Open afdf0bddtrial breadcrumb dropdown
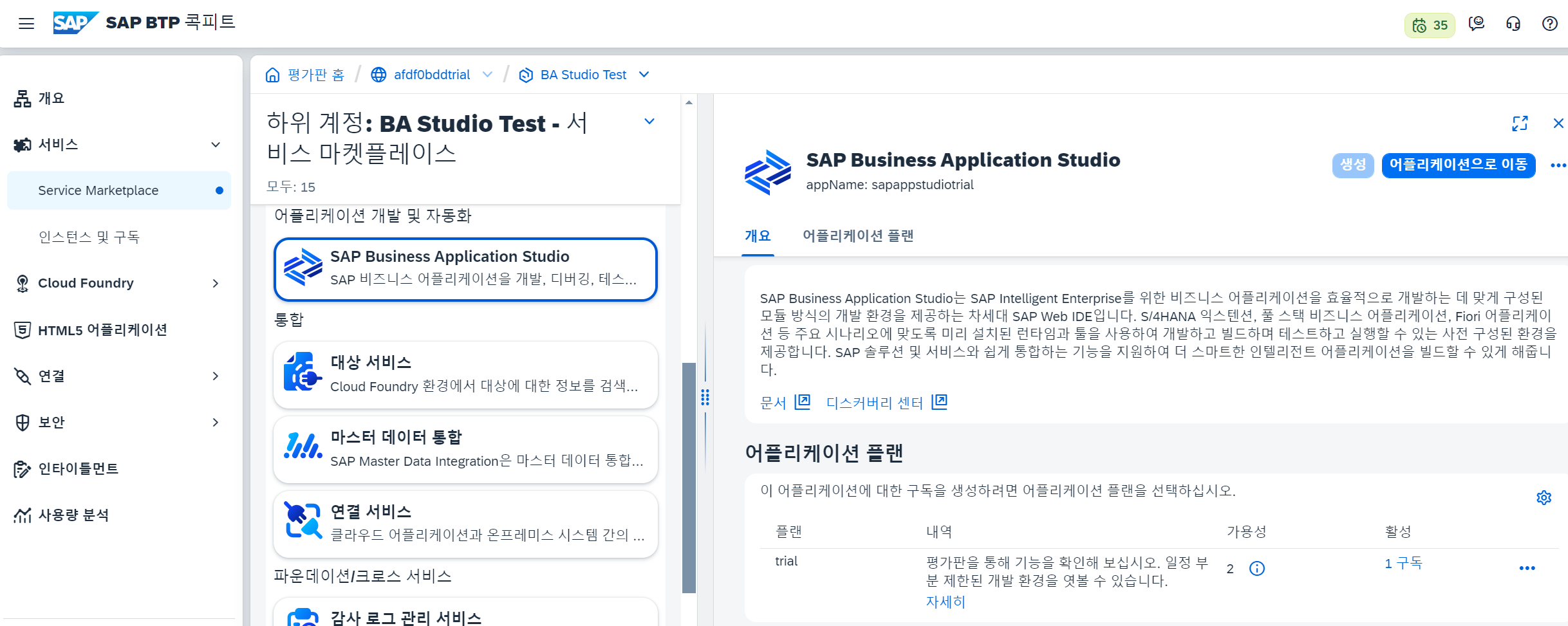The height and width of the screenshot is (626, 1568). click(x=487, y=75)
